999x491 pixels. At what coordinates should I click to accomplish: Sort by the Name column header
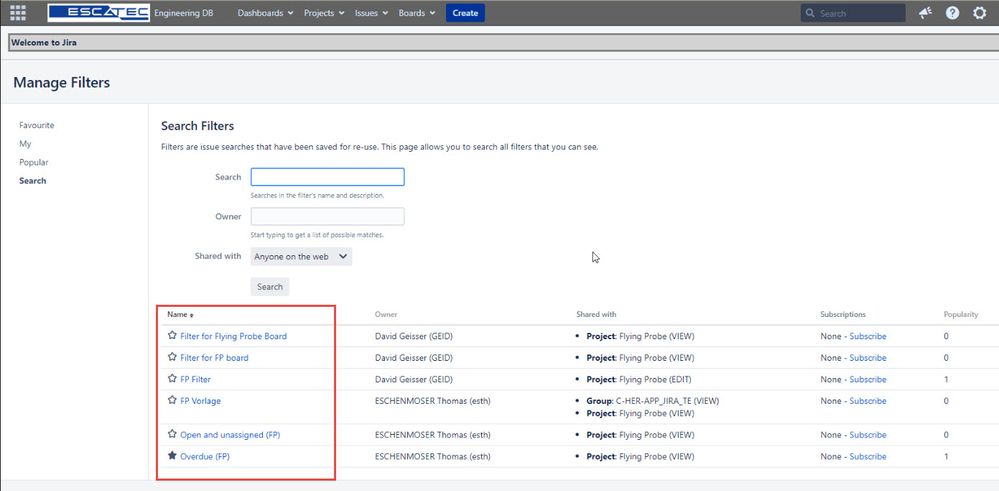pos(180,315)
